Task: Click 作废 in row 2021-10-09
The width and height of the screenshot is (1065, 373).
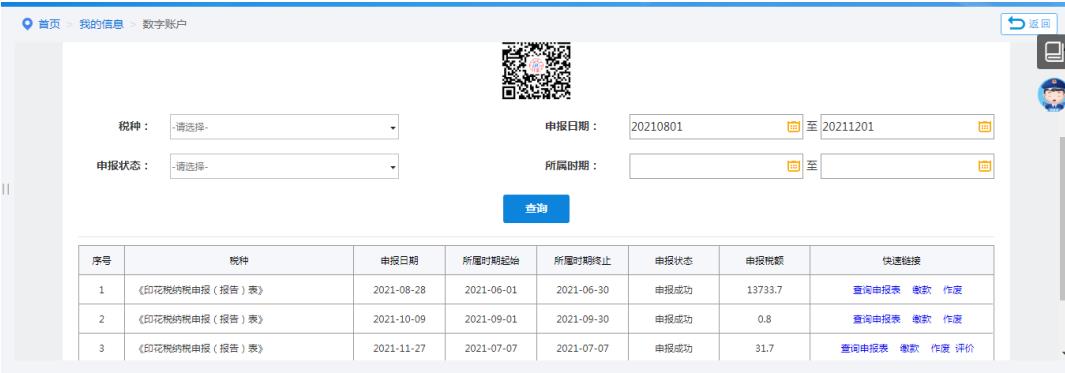Action: (x=952, y=319)
